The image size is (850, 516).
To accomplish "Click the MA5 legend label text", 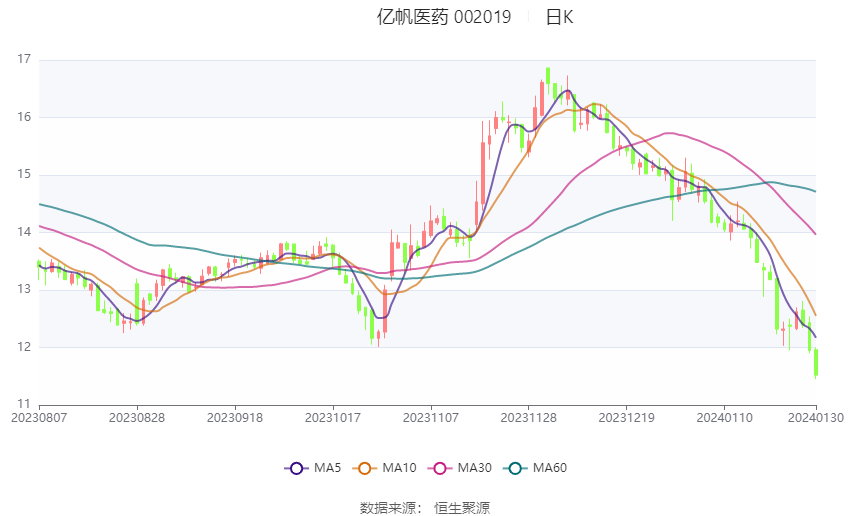I will [x=327, y=468].
